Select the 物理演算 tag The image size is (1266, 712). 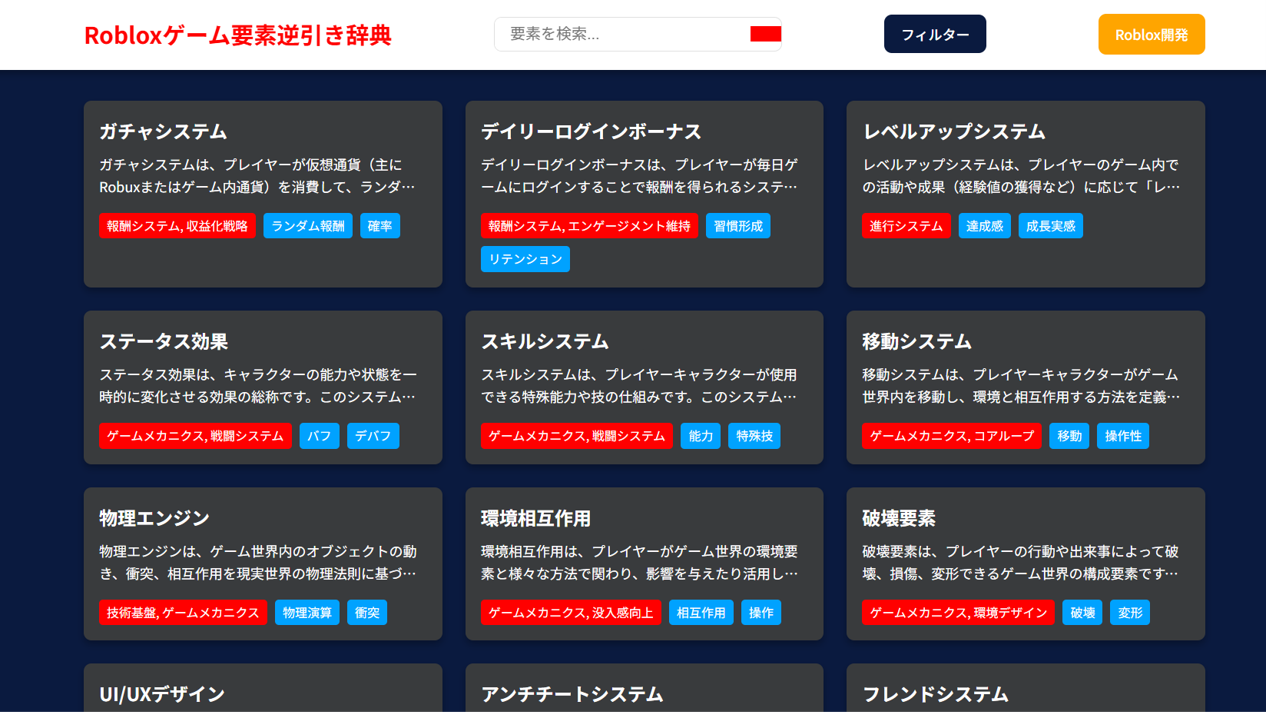point(307,613)
